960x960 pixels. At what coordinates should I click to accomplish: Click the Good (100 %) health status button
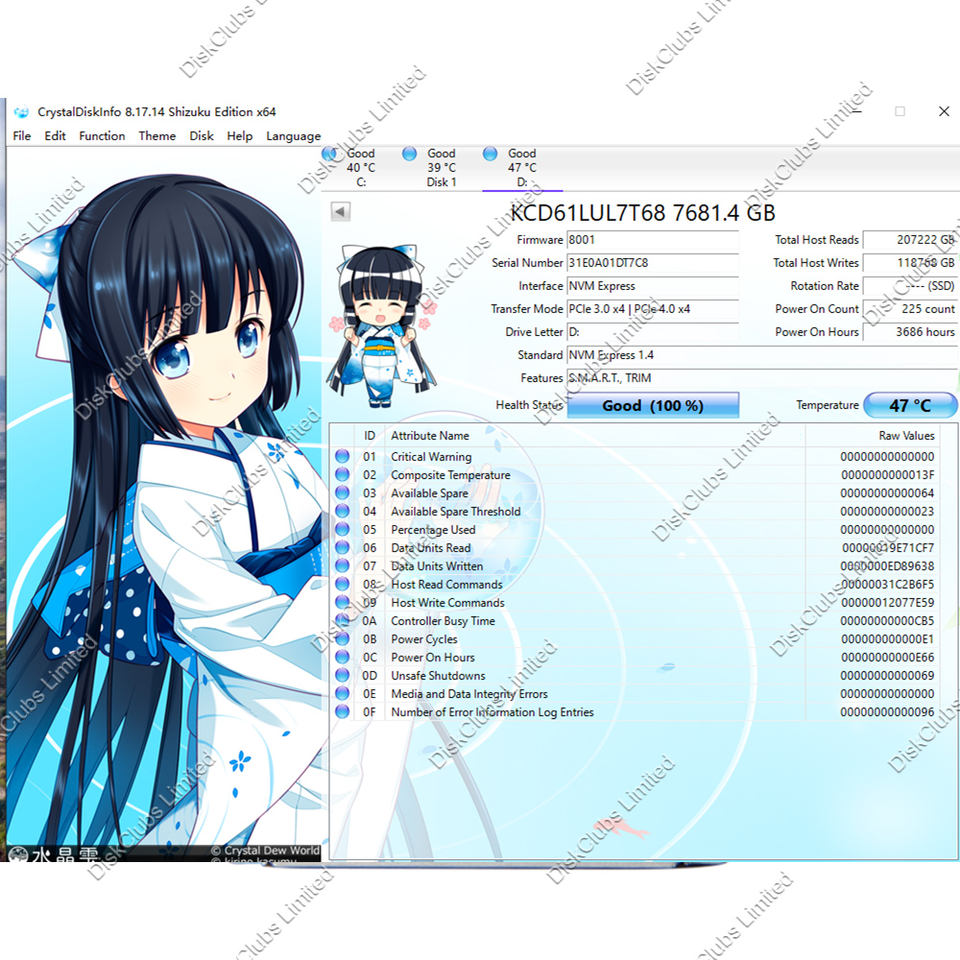point(653,405)
